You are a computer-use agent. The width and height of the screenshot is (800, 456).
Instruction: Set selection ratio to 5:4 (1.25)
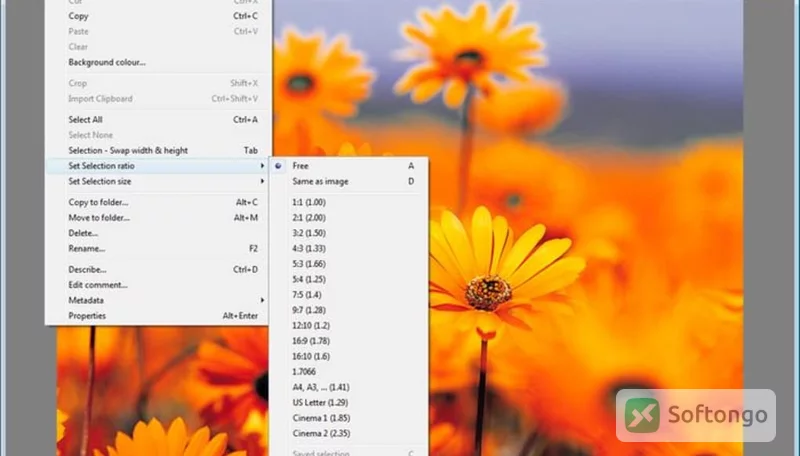[x=349, y=279]
